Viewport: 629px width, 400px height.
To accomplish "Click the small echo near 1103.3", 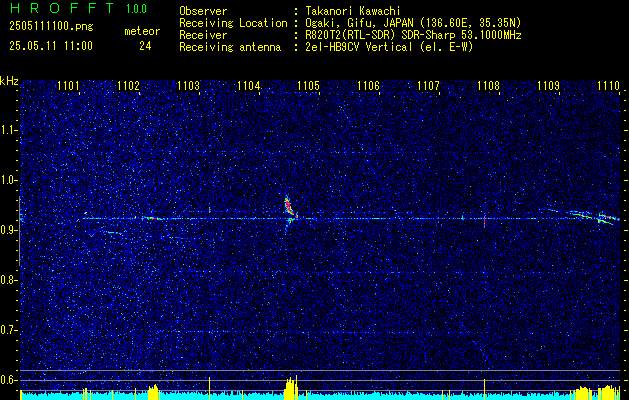I will [x=209, y=209].
